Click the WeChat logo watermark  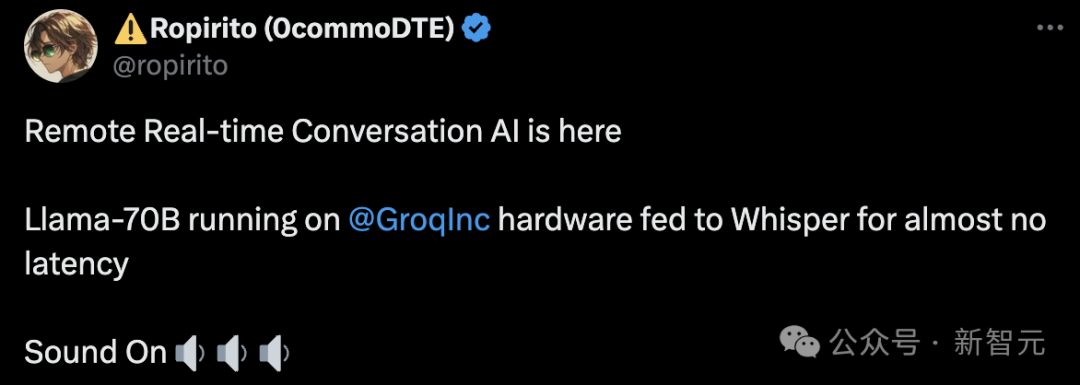tap(798, 342)
